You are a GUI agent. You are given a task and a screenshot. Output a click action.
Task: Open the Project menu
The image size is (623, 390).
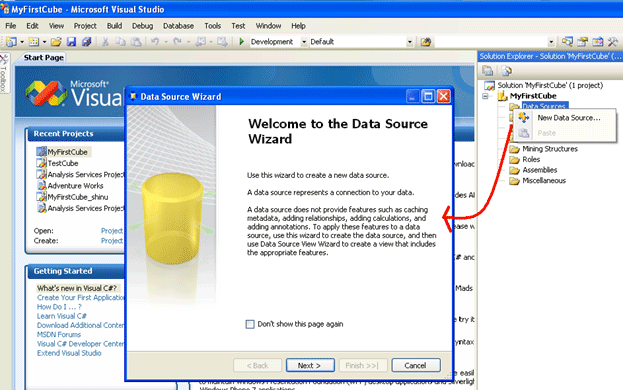pyautogui.click(x=85, y=26)
